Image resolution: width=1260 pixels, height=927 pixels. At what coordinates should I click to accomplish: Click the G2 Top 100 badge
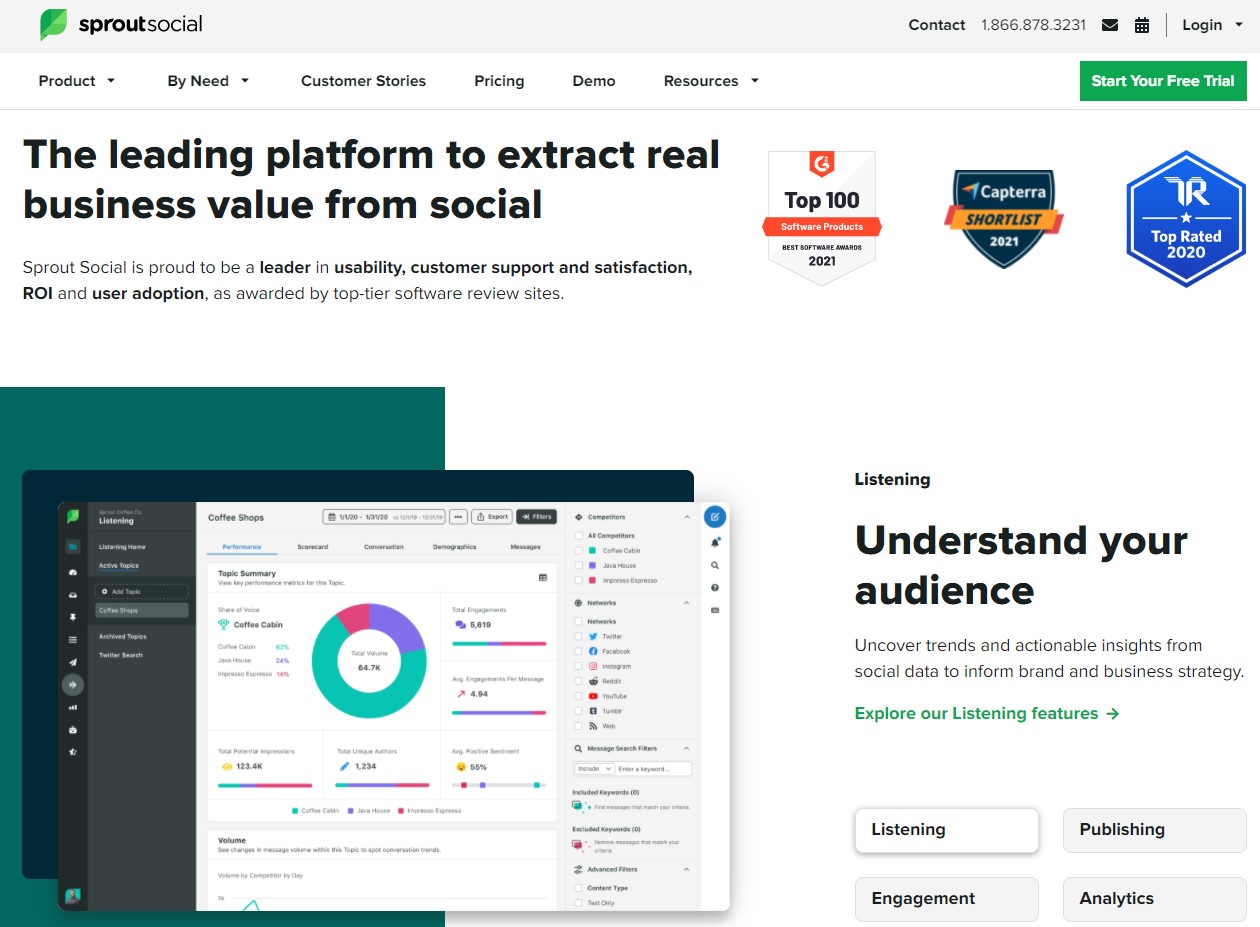[822, 218]
